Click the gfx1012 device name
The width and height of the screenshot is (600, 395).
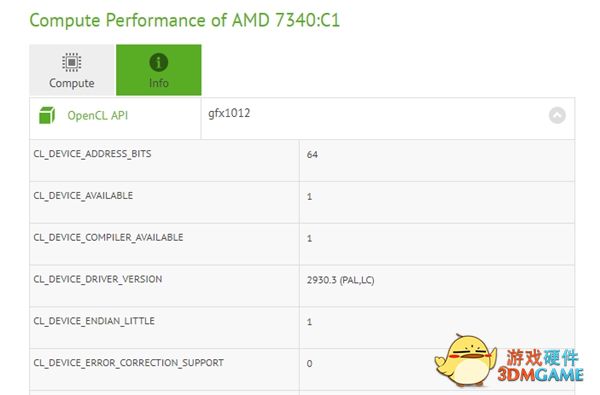tap(229, 113)
